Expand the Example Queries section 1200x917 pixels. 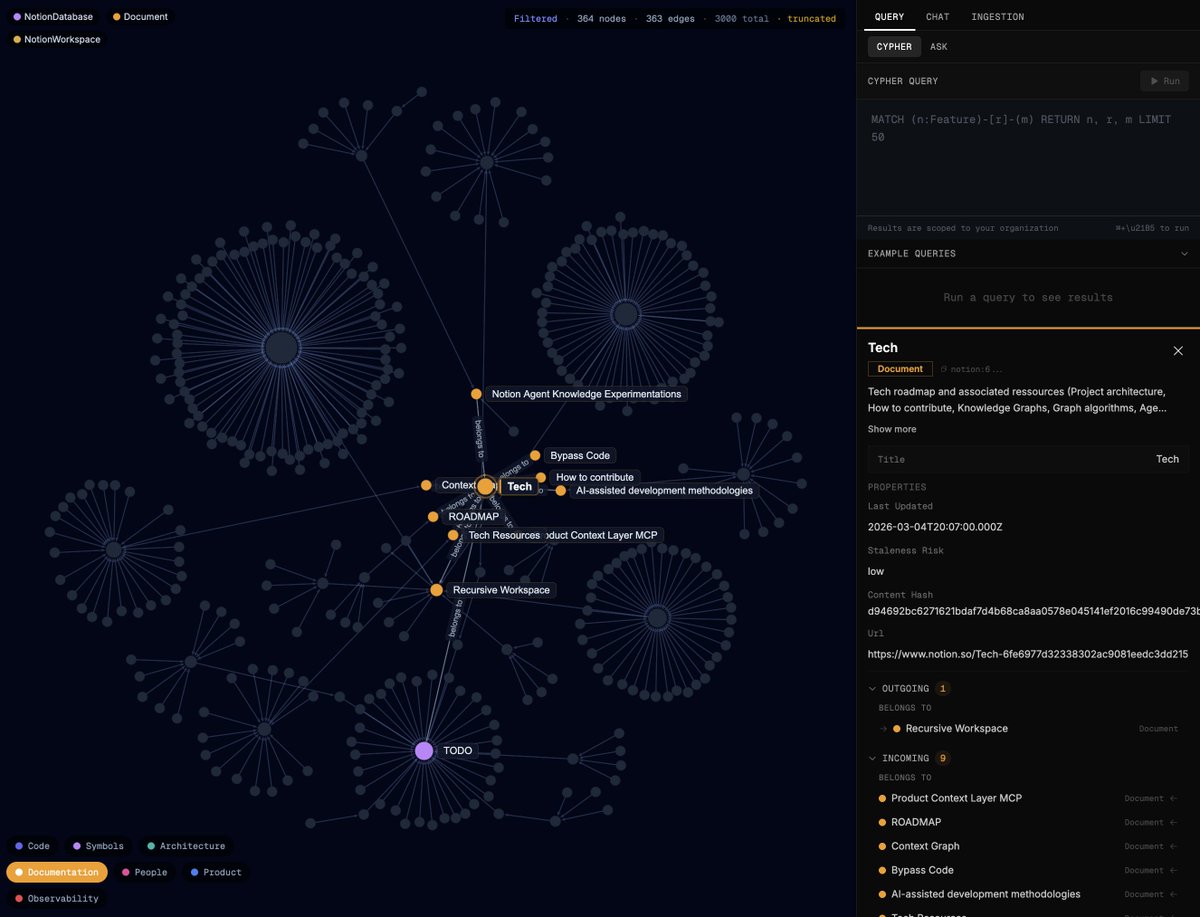coord(1028,254)
